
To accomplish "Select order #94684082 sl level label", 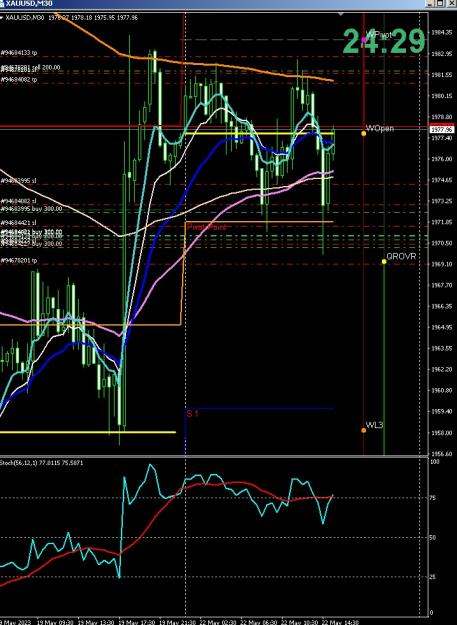I will coord(18,202).
